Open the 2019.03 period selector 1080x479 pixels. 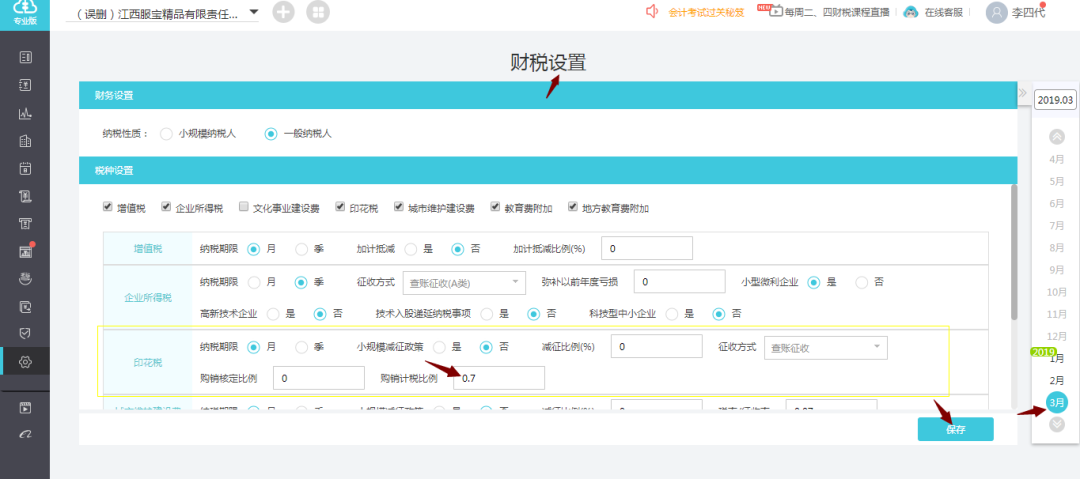click(1056, 99)
